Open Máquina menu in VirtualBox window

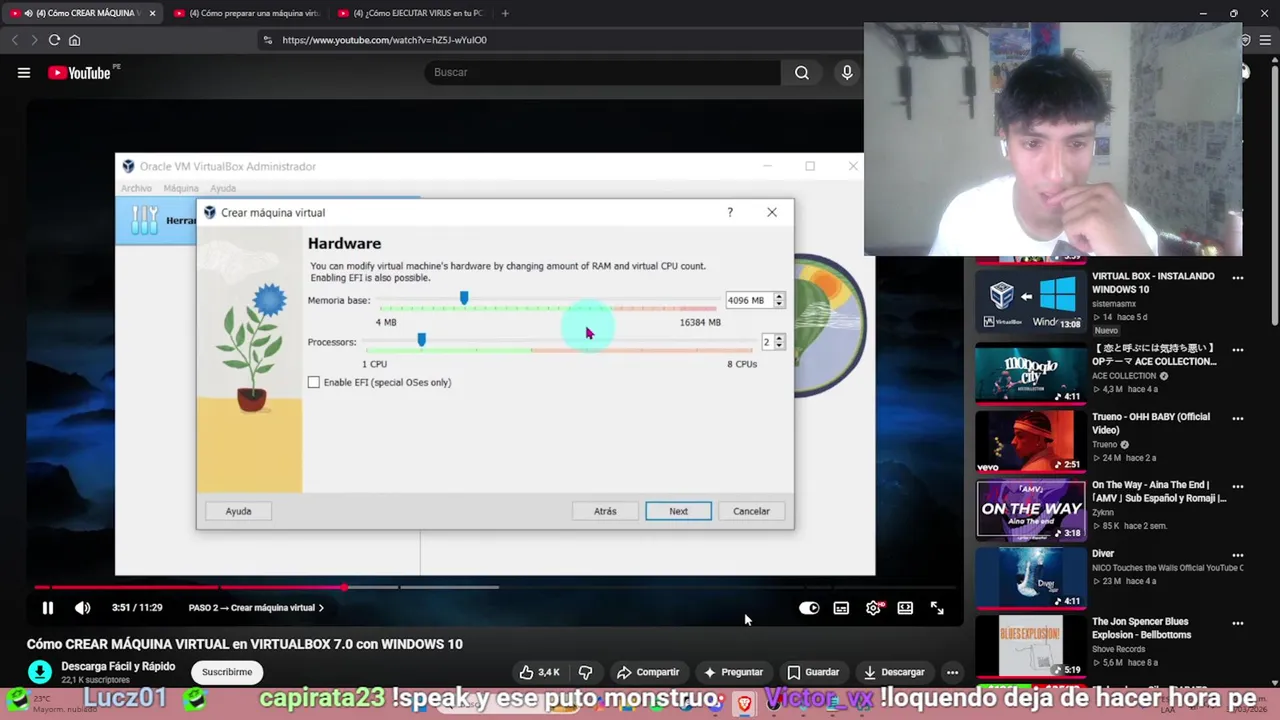point(181,188)
